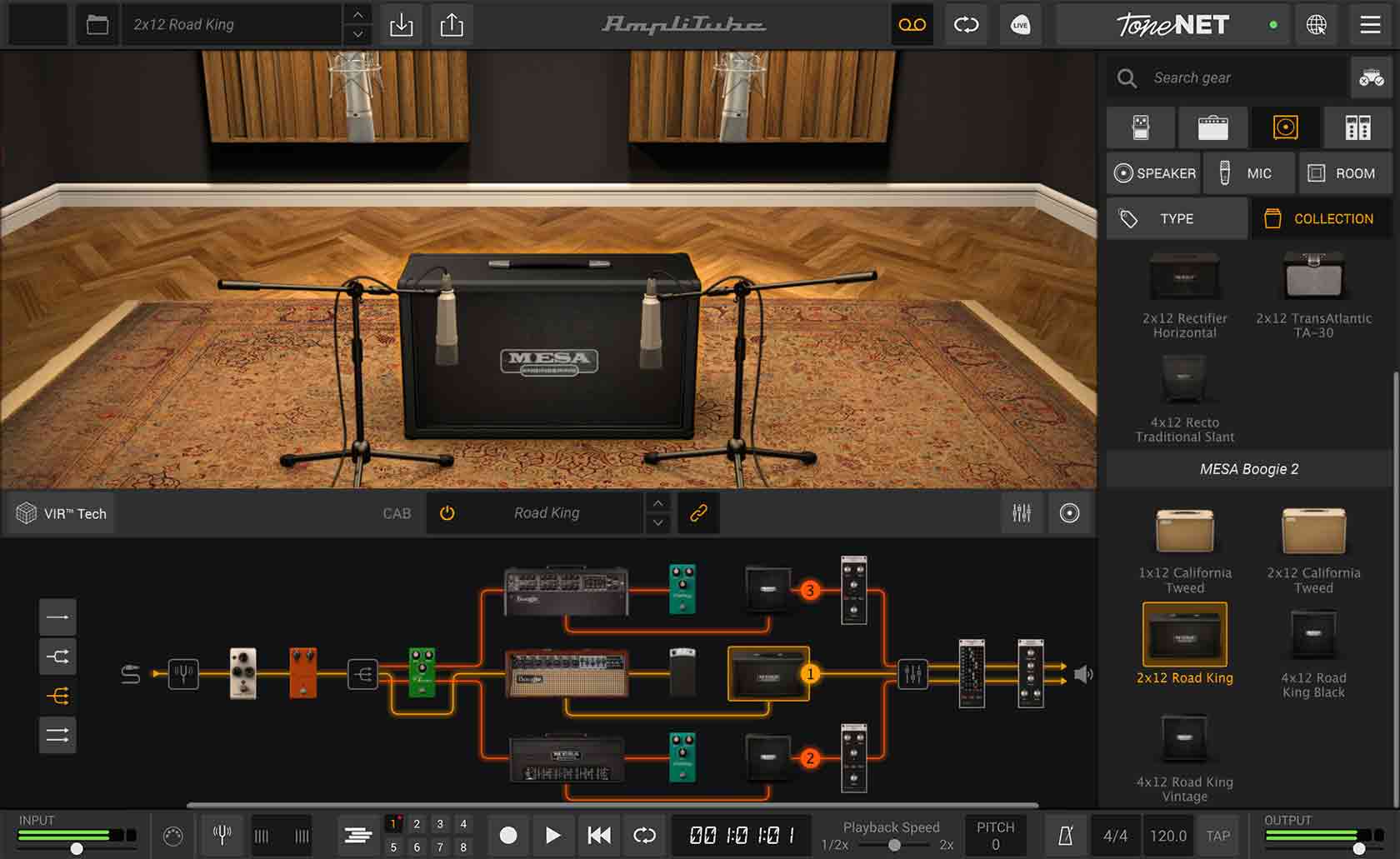Open the preset list down arrow
The image size is (1400, 859).
pos(357,35)
